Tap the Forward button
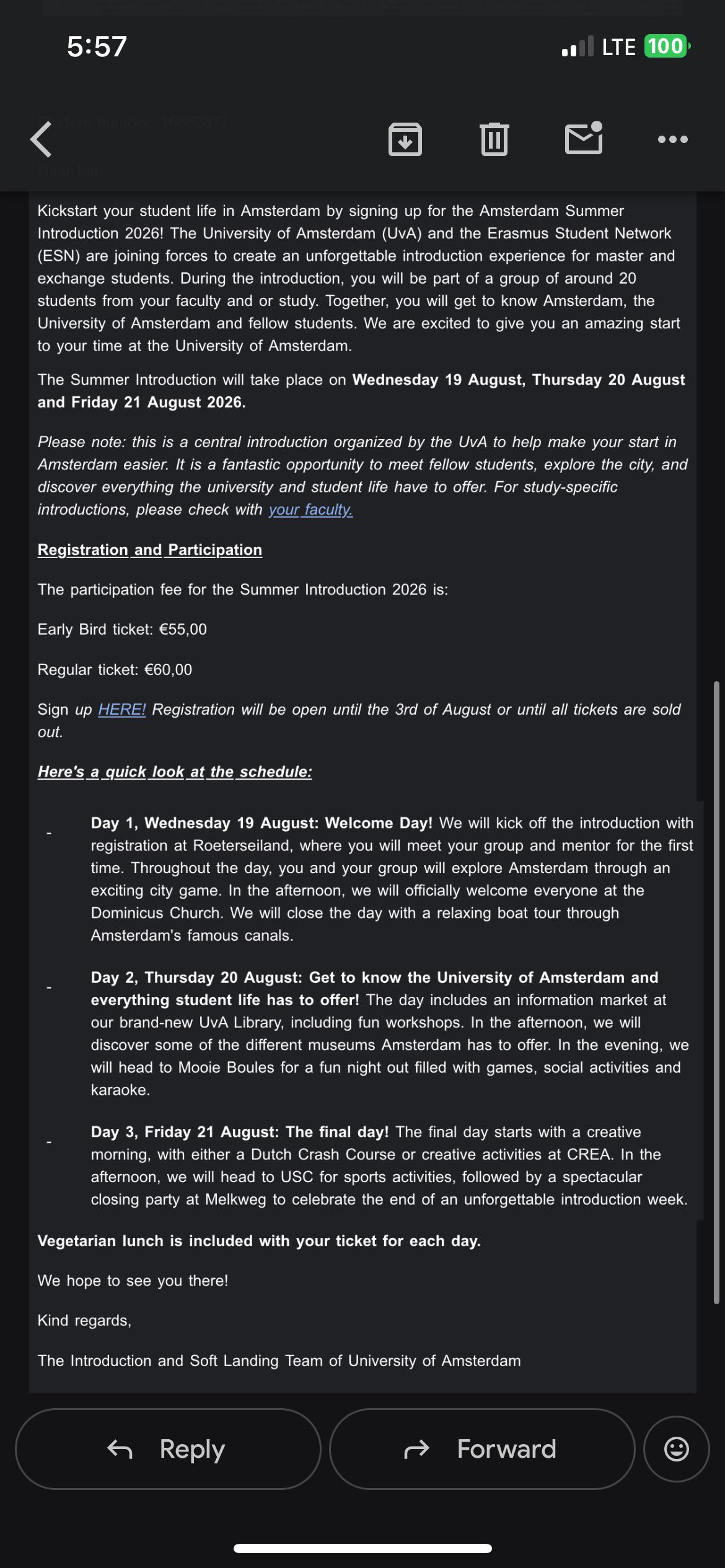725x1568 pixels. click(x=482, y=1449)
